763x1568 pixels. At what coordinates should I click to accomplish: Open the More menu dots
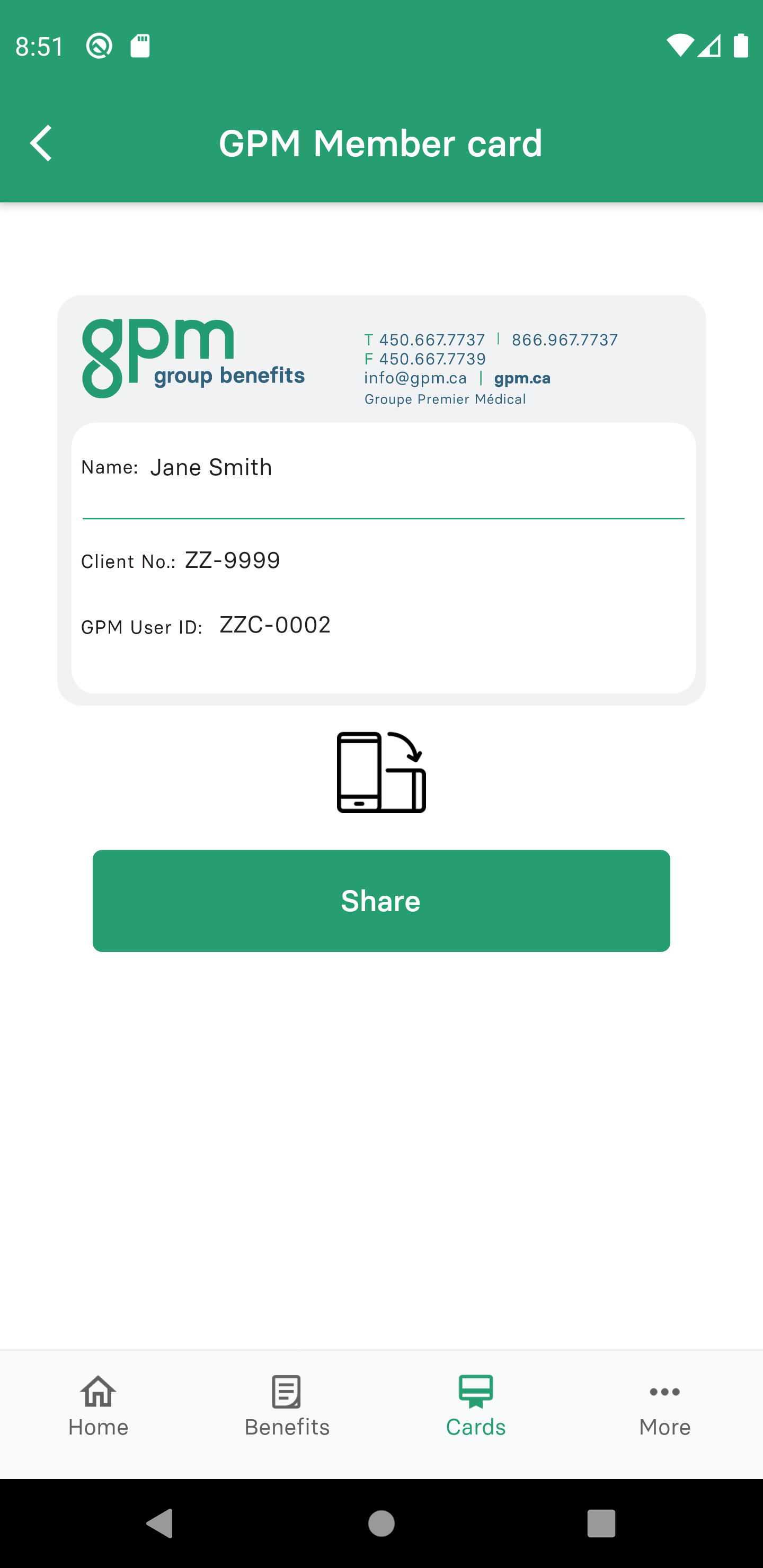point(664,1392)
